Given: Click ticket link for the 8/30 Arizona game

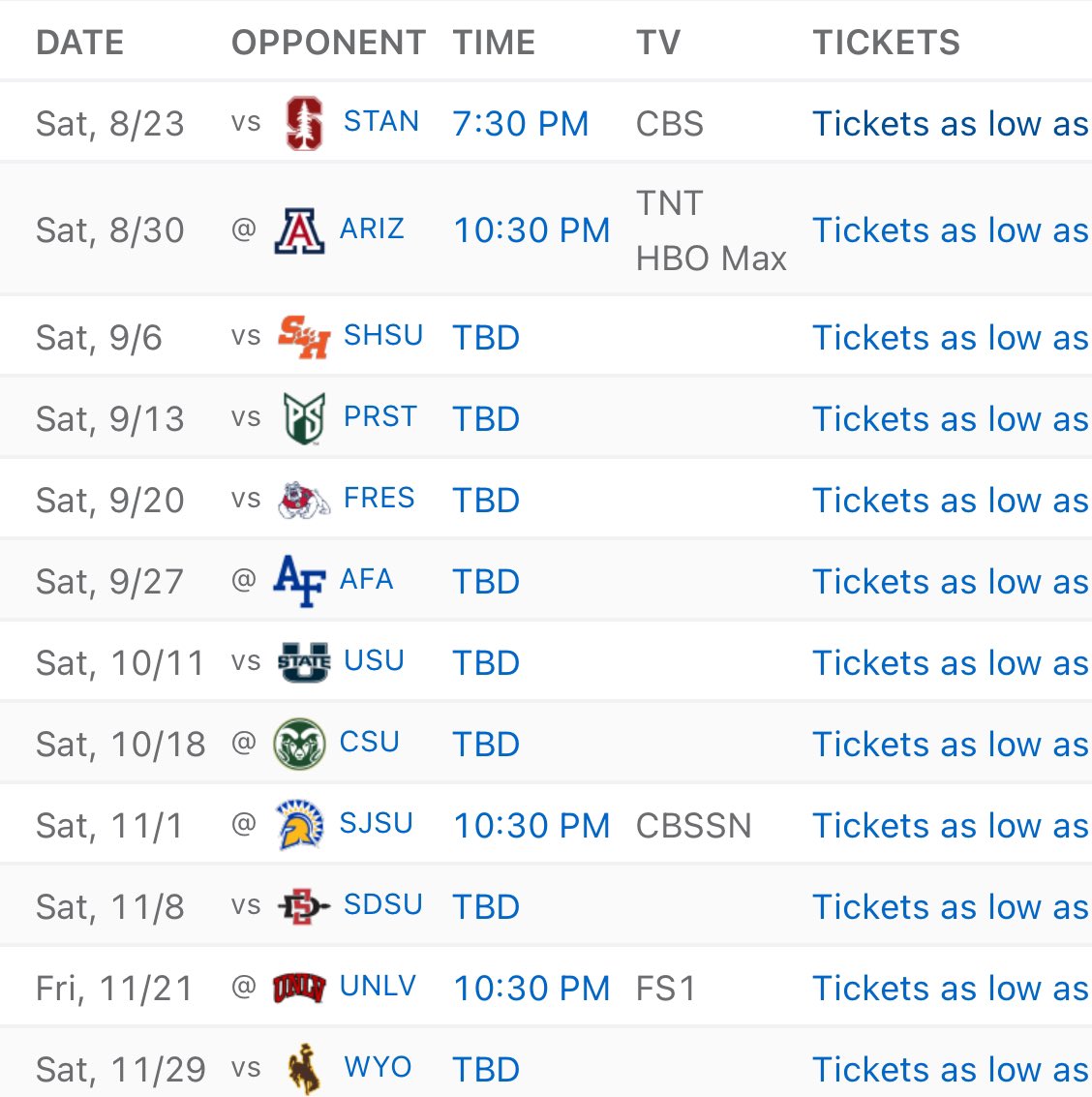Looking at the screenshot, I should pyautogui.click(x=951, y=230).
